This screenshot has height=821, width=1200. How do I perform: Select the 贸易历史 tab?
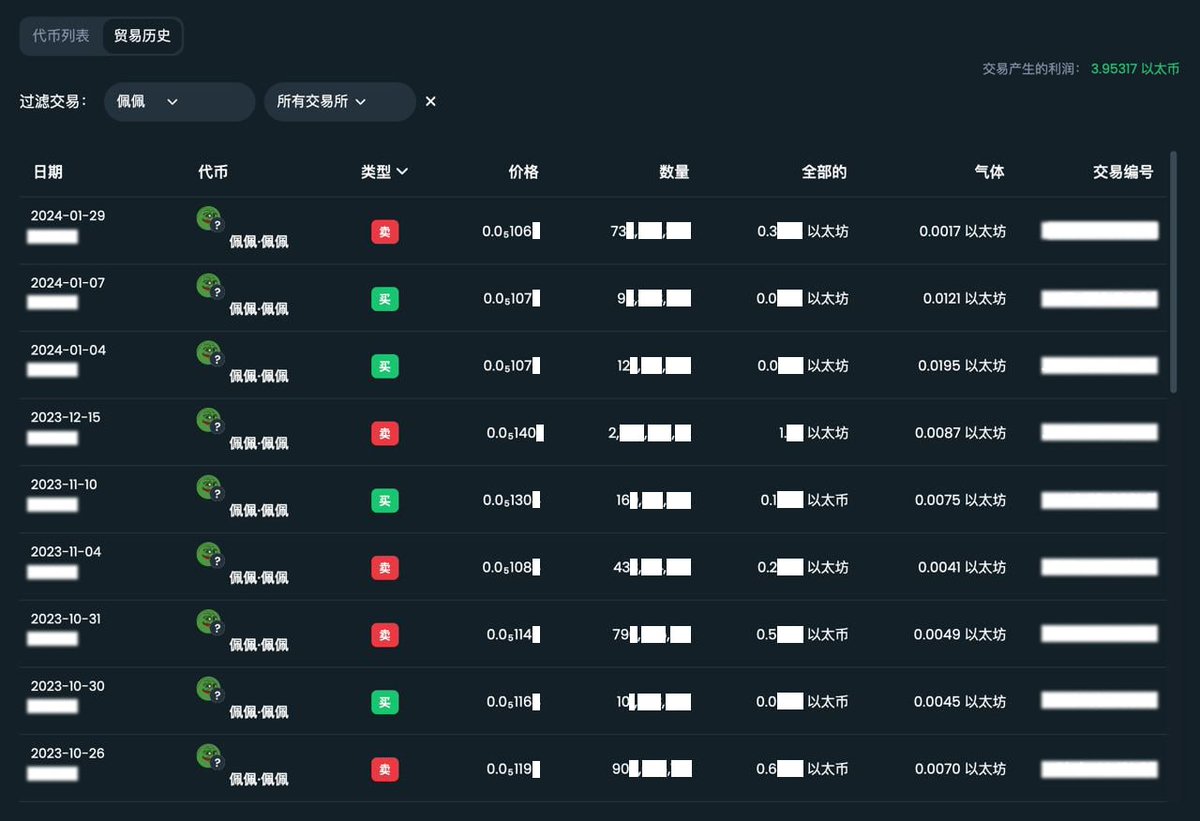pyautogui.click(x=142, y=36)
